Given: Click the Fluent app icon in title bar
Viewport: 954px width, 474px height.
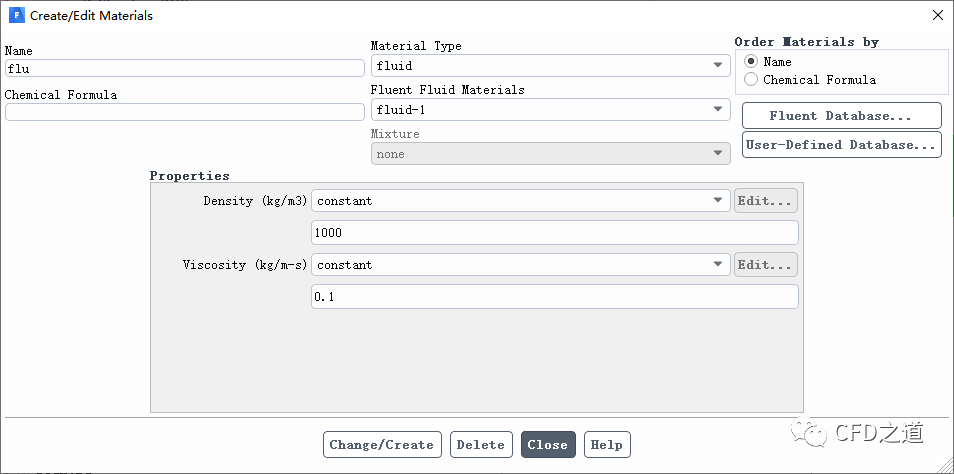Looking at the screenshot, I should click(x=16, y=16).
